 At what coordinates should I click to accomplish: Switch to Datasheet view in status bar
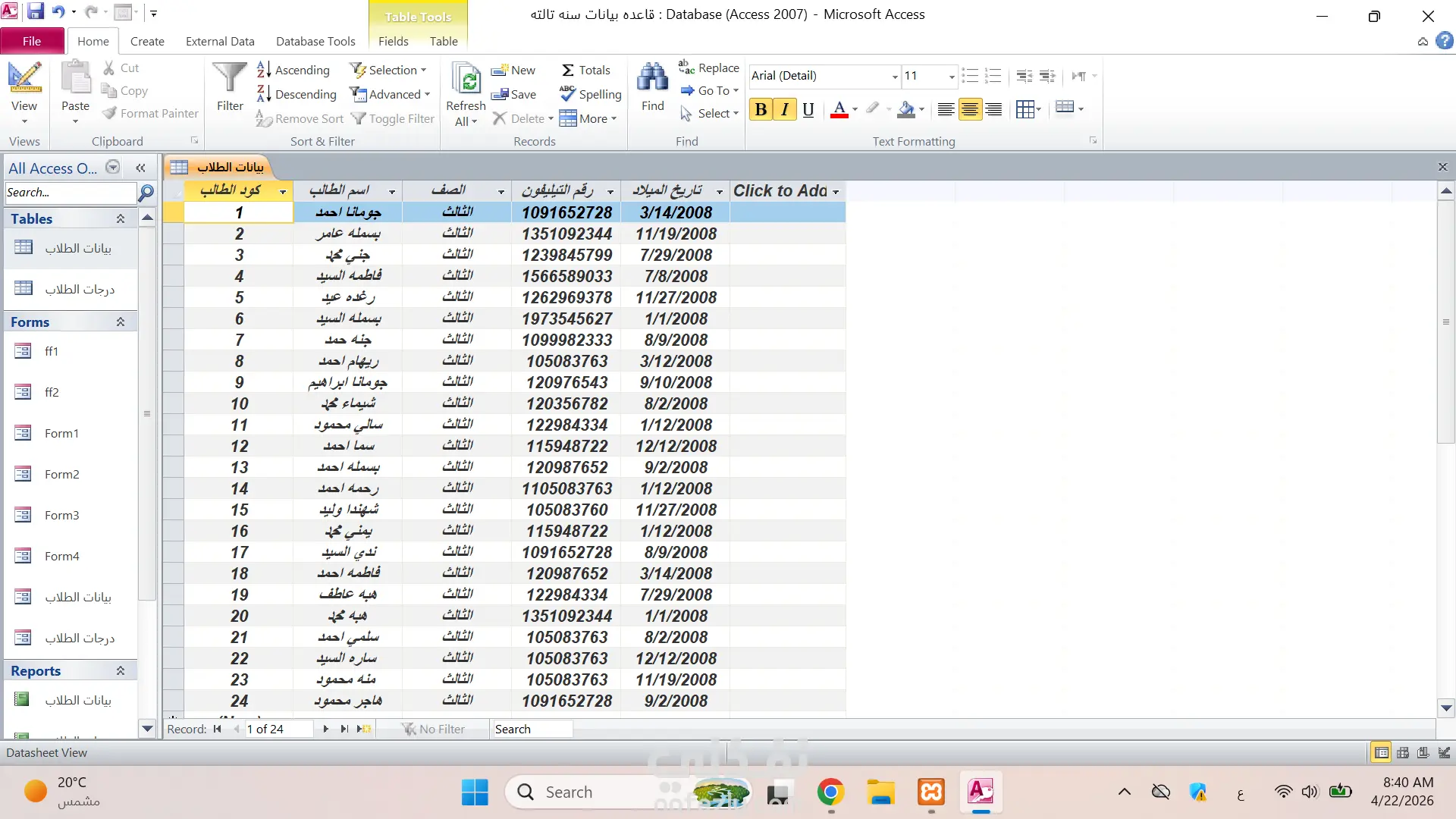point(1382,752)
